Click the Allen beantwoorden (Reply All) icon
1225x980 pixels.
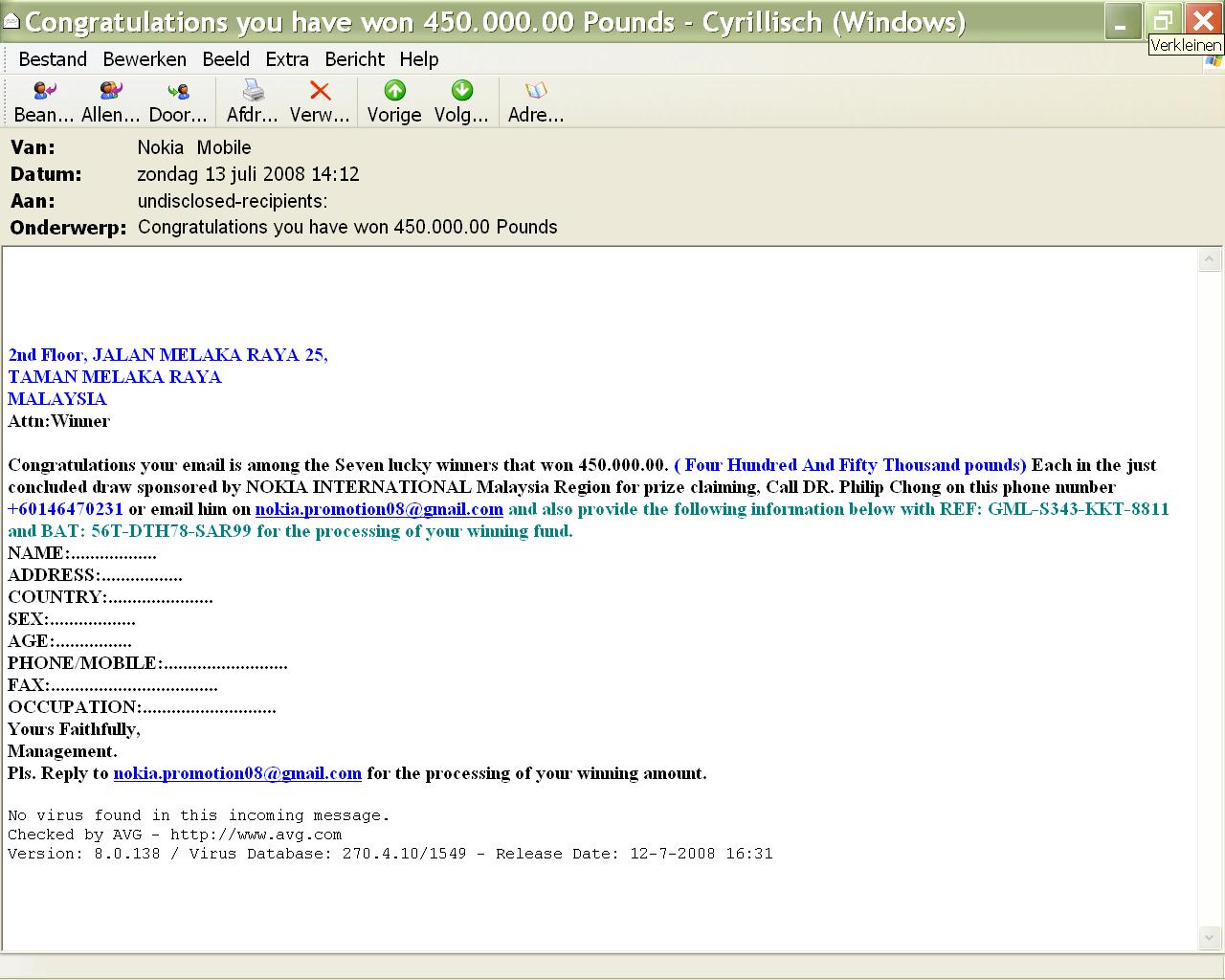(110, 92)
